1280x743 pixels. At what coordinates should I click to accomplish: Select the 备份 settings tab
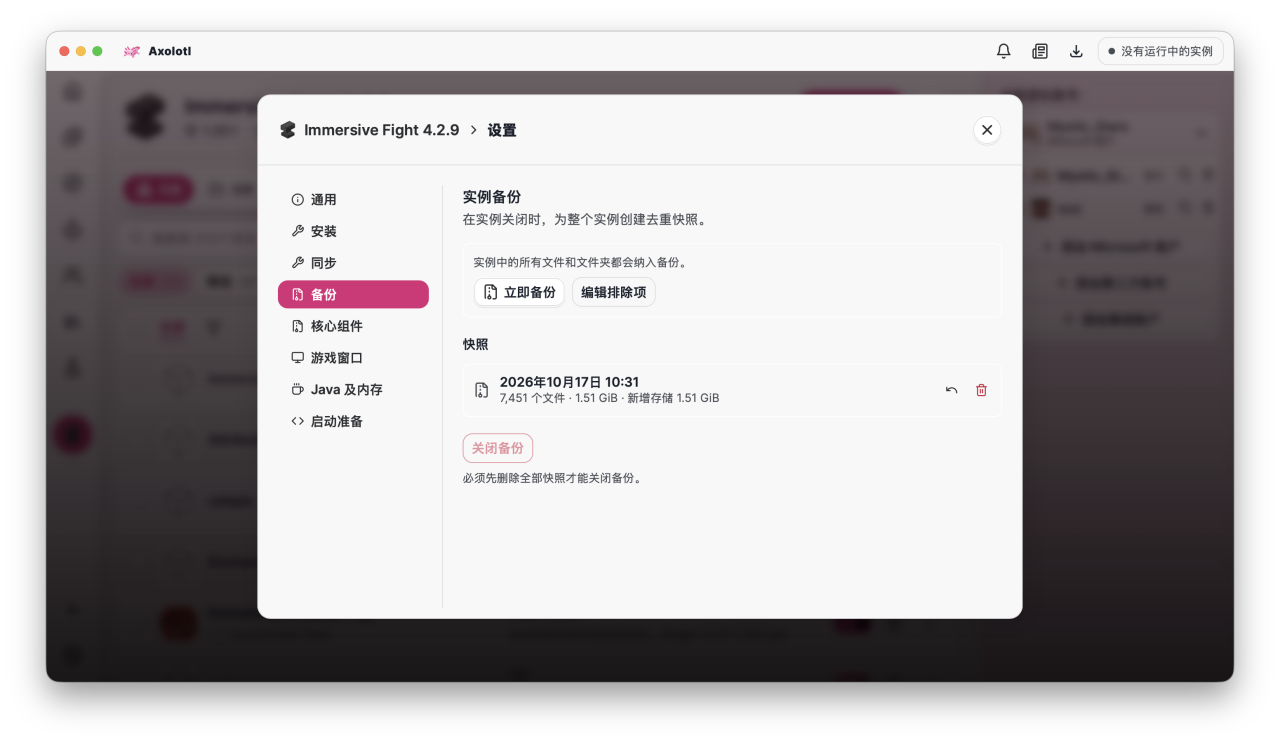click(353, 294)
